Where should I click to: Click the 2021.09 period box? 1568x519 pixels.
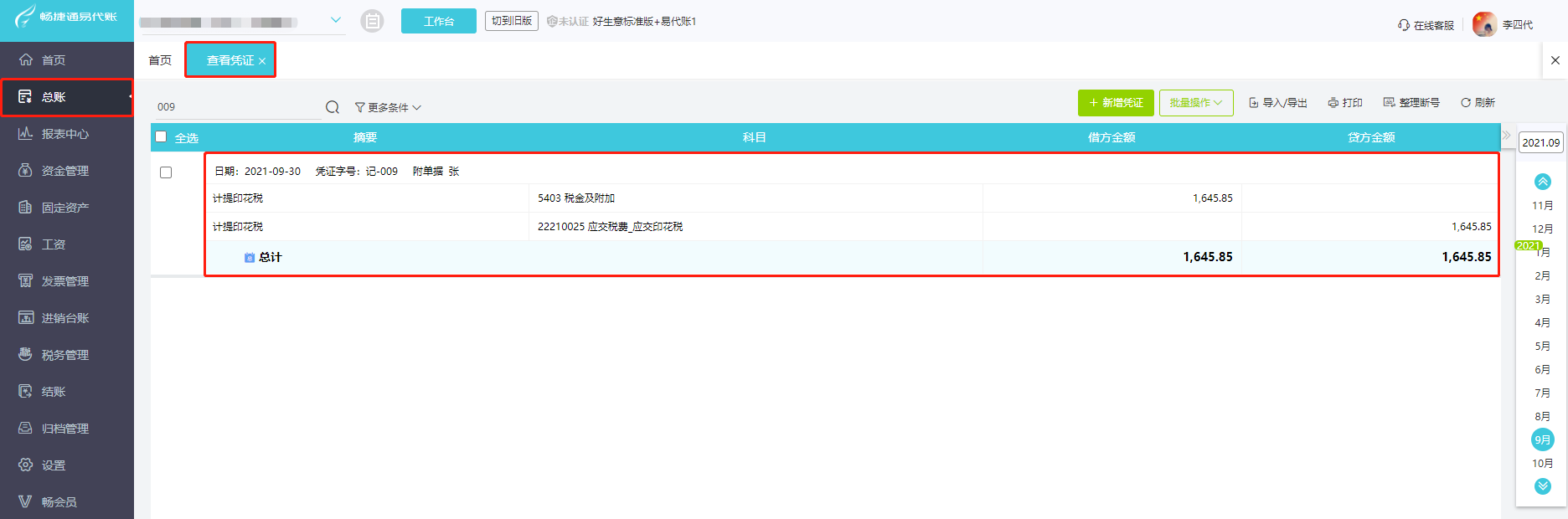1541,142
